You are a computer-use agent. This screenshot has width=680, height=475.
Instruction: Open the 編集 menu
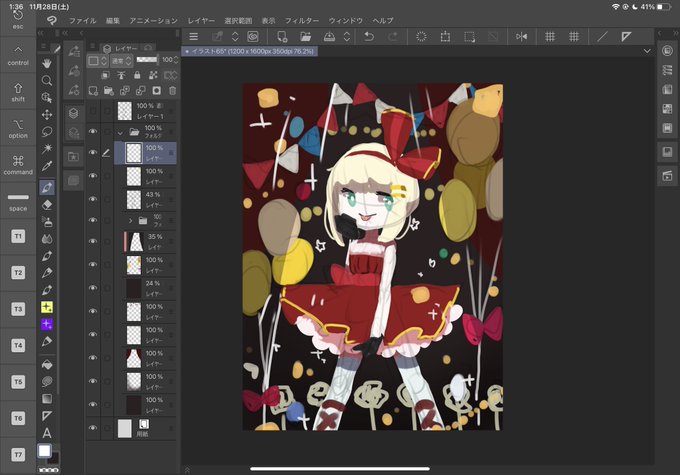pyautogui.click(x=113, y=20)
